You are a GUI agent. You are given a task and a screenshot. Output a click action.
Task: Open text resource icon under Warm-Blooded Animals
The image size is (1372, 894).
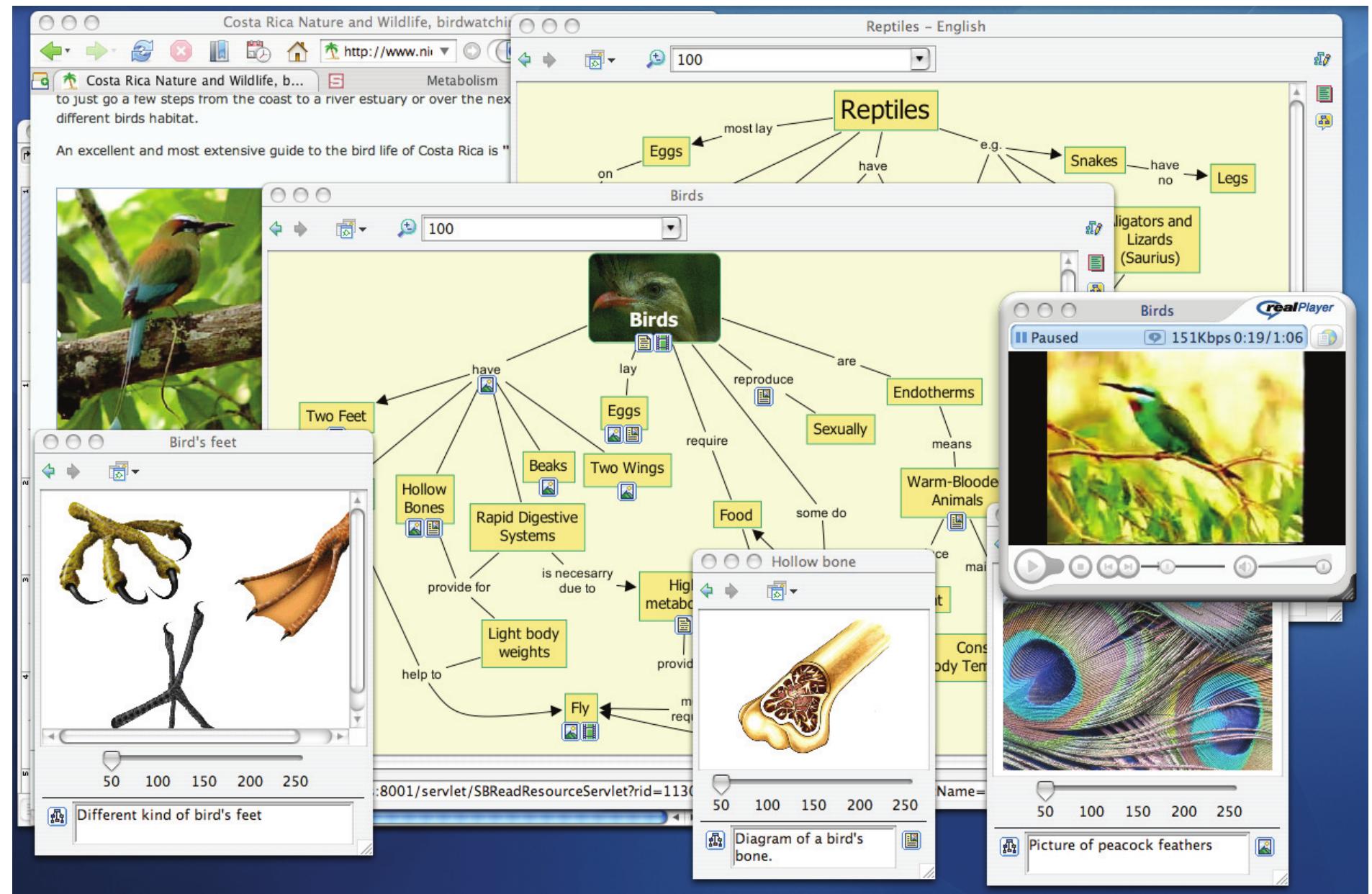956,521
